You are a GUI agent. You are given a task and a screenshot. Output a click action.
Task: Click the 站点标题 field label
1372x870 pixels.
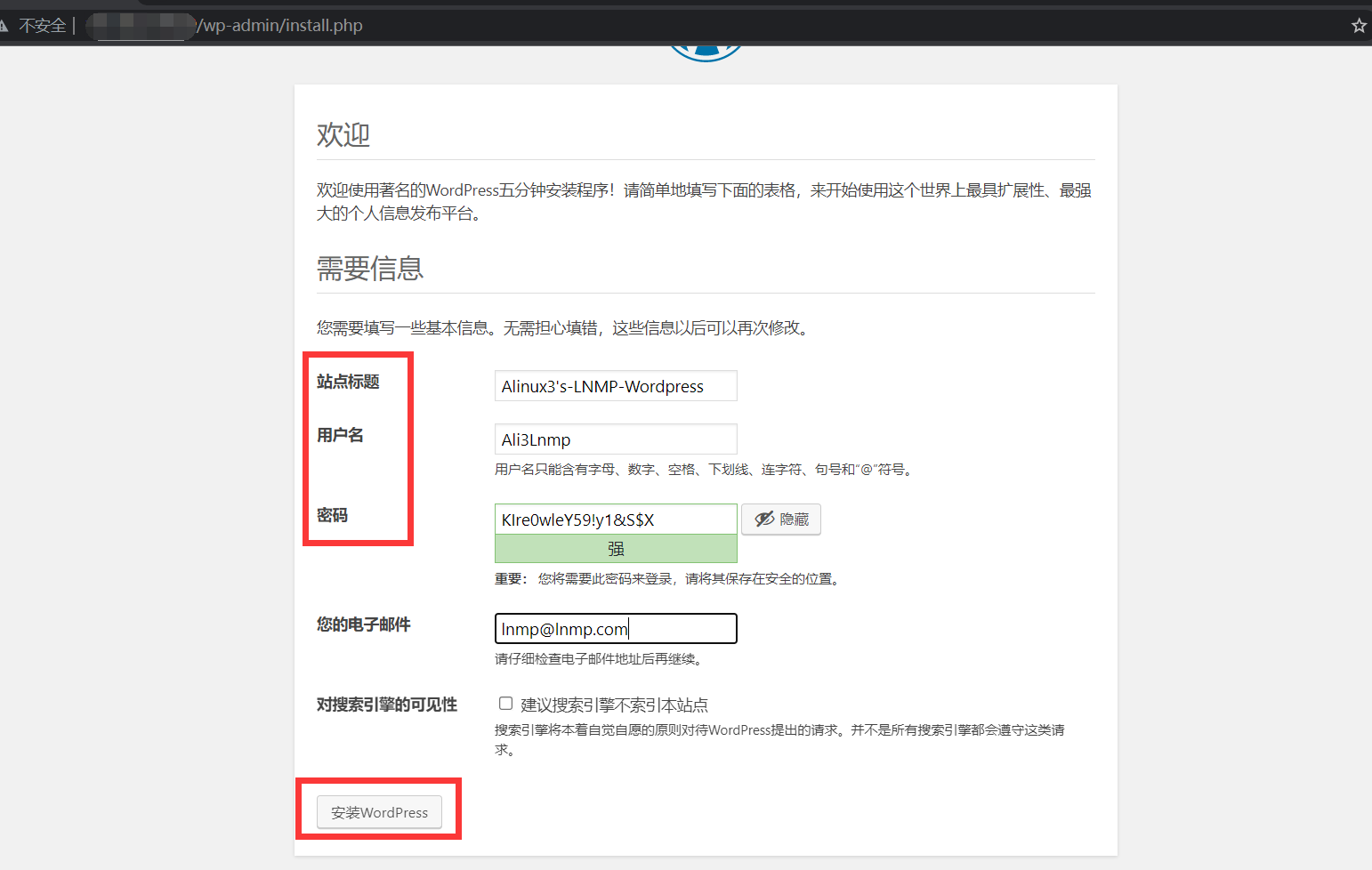[348, 382]
